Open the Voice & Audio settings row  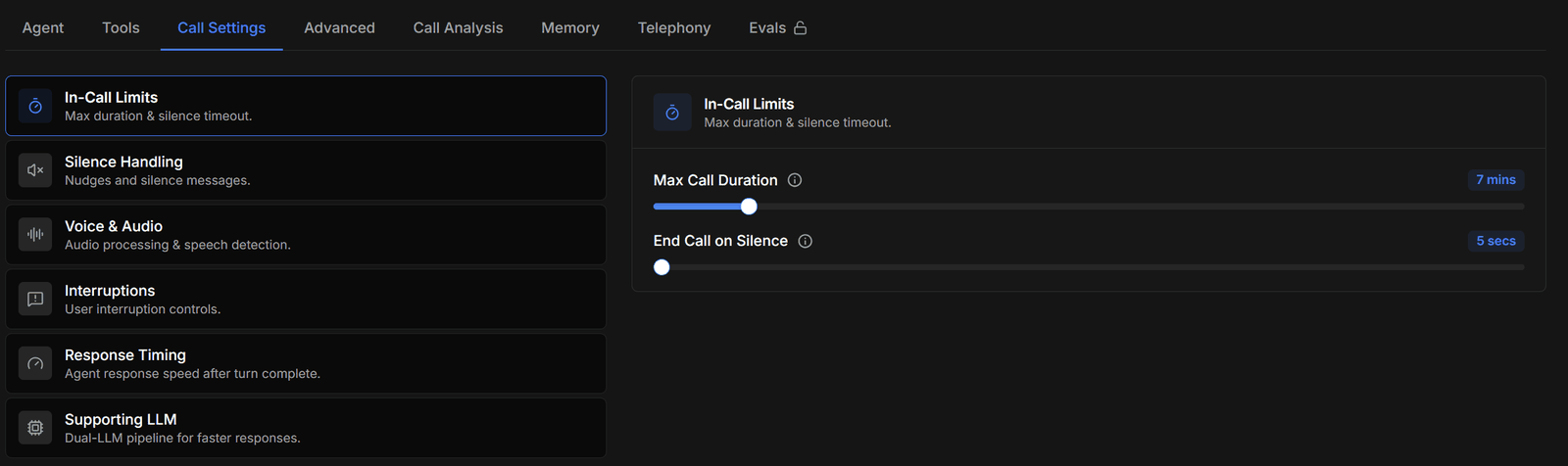pyautogui.click(x=306, y=235)
